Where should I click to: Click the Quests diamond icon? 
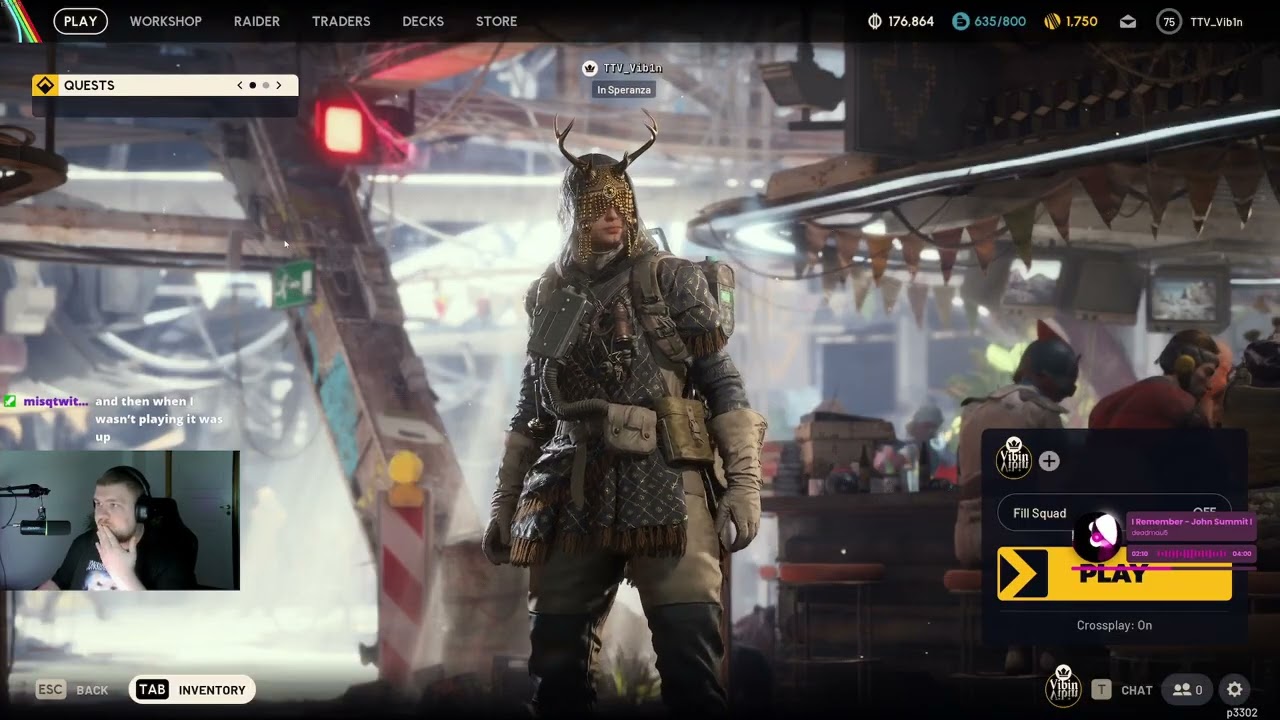click(45, 85)
